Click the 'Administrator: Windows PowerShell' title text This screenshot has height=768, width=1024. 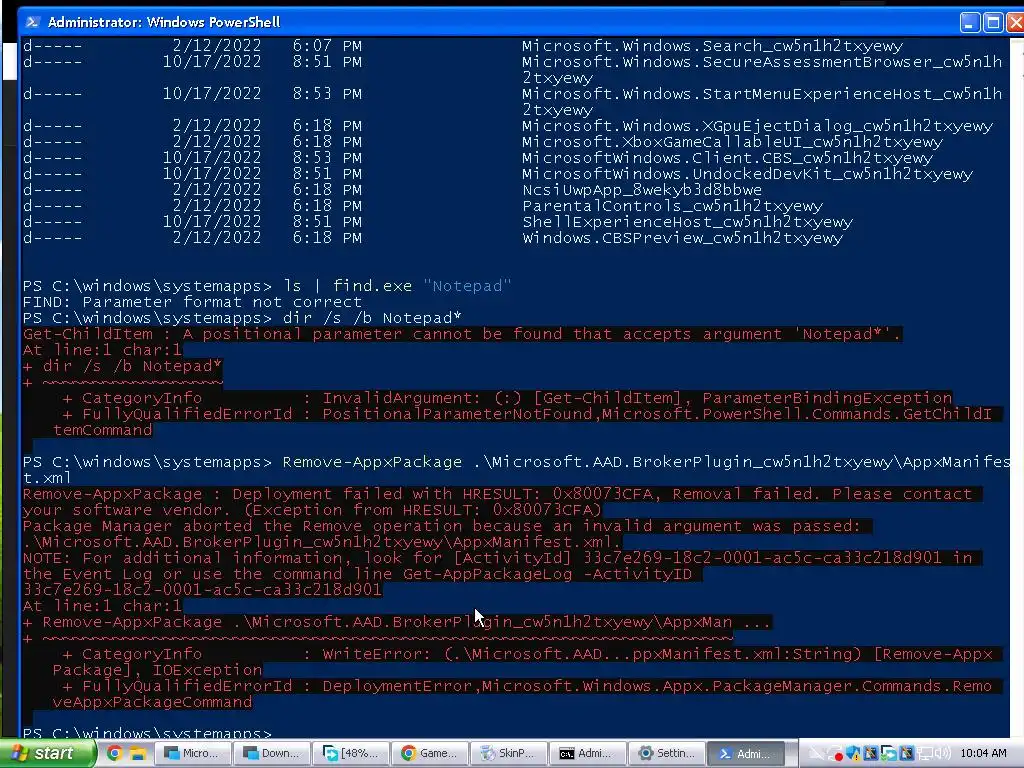pyautogui.click(x=164, y=22)
